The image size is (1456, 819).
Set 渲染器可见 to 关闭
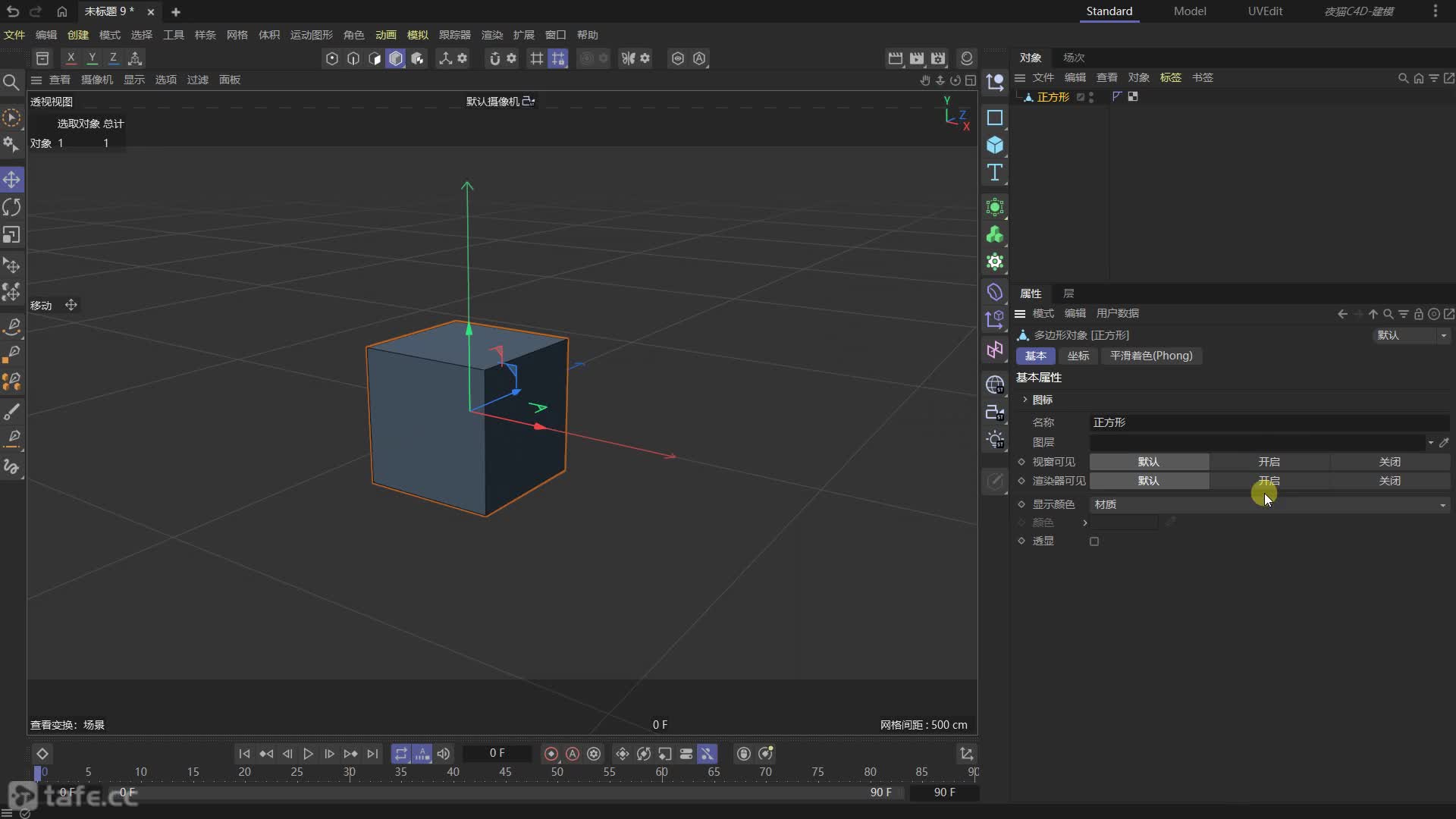pos(1390,481)
